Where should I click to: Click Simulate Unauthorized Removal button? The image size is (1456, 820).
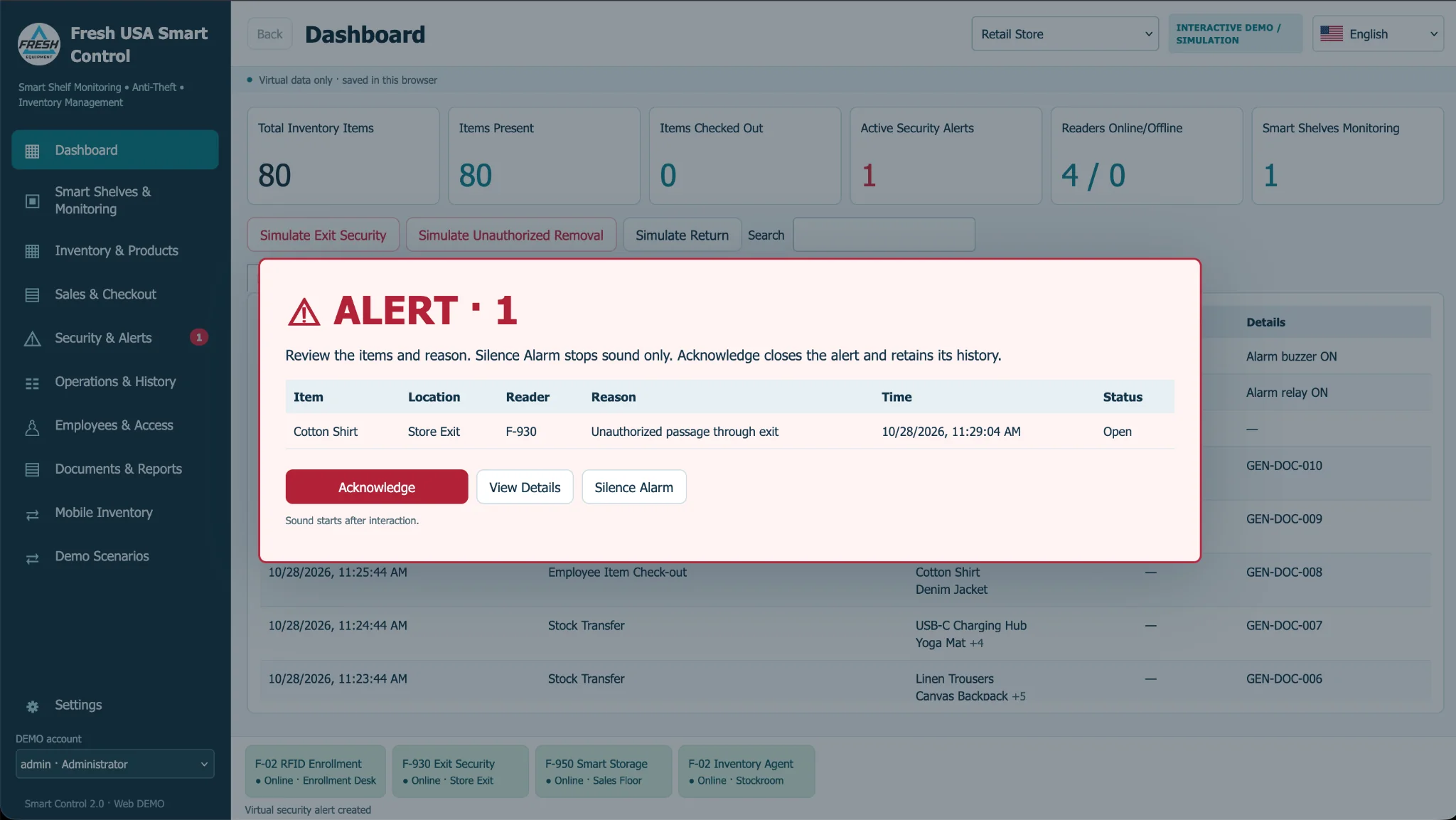click(x=510, y=235)
